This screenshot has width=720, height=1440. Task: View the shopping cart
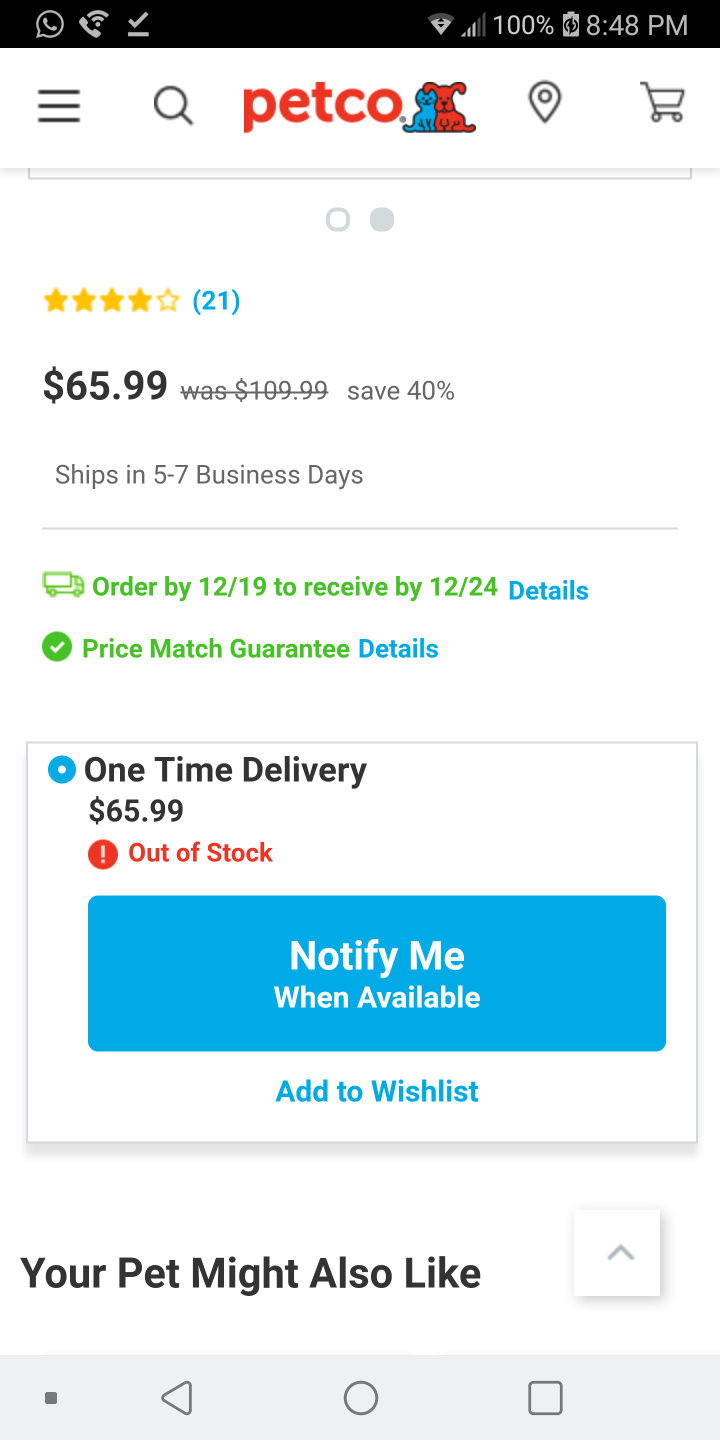[x=662, y=103]
